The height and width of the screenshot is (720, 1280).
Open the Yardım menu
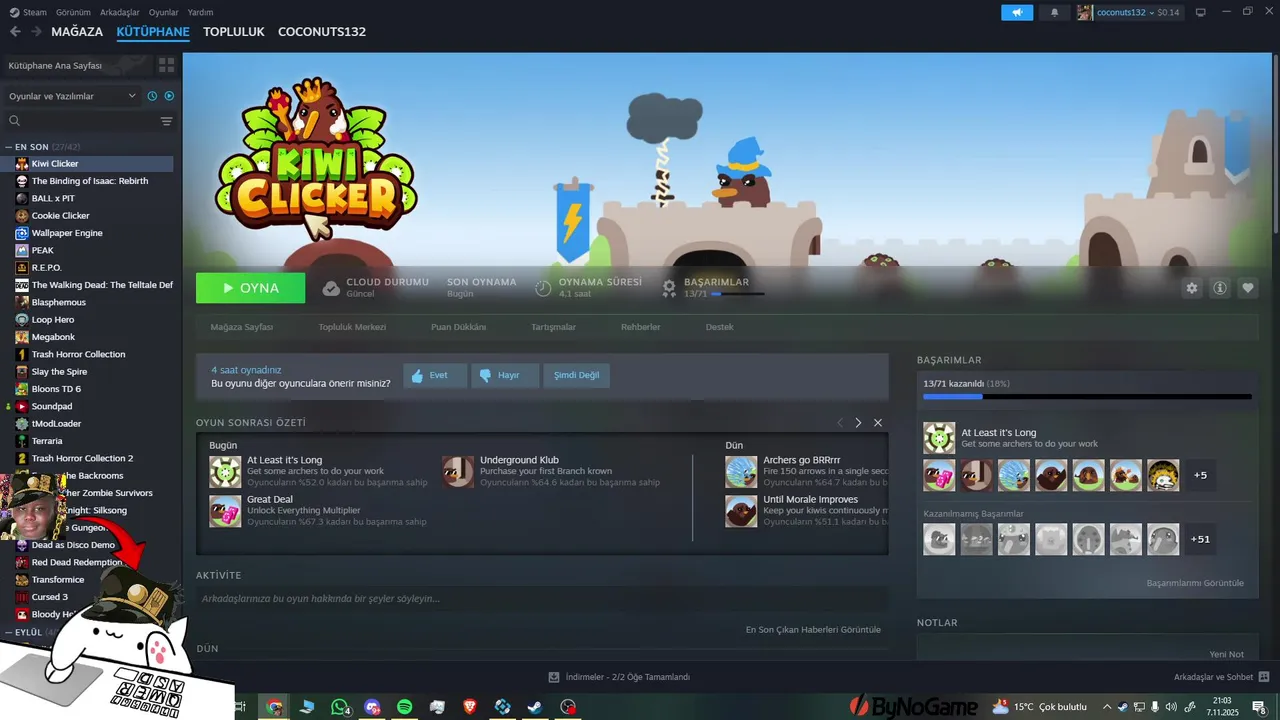coord(201,12)
